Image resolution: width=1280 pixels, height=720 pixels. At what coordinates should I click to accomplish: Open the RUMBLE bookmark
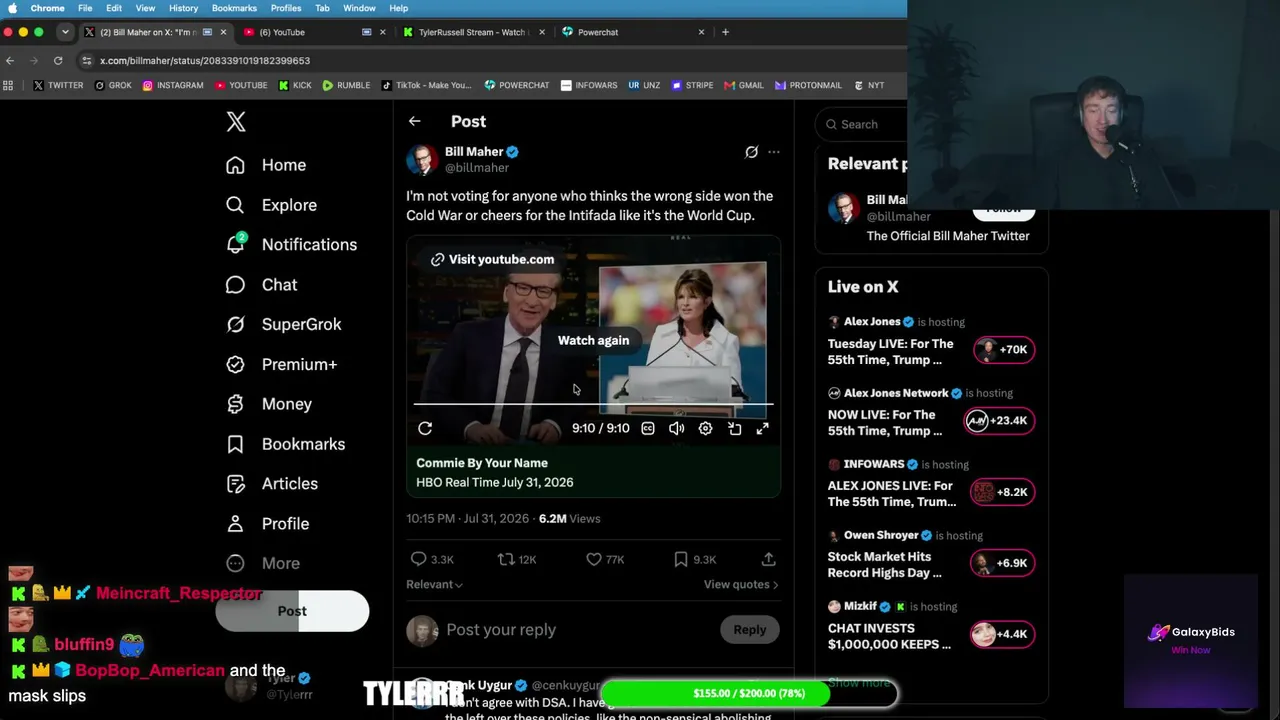click(346, 85)
